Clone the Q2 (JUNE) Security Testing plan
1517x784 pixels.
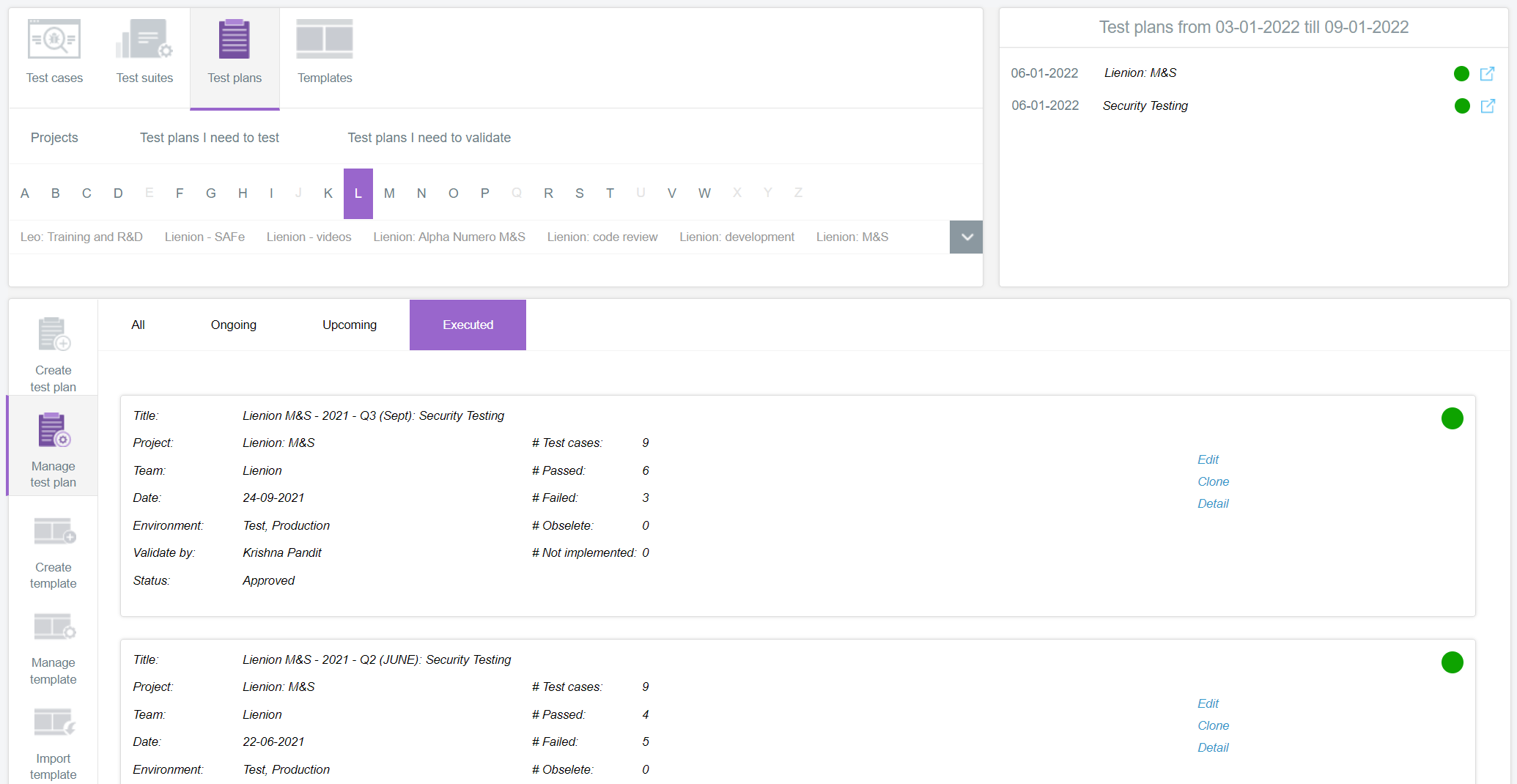[1213, 725]
